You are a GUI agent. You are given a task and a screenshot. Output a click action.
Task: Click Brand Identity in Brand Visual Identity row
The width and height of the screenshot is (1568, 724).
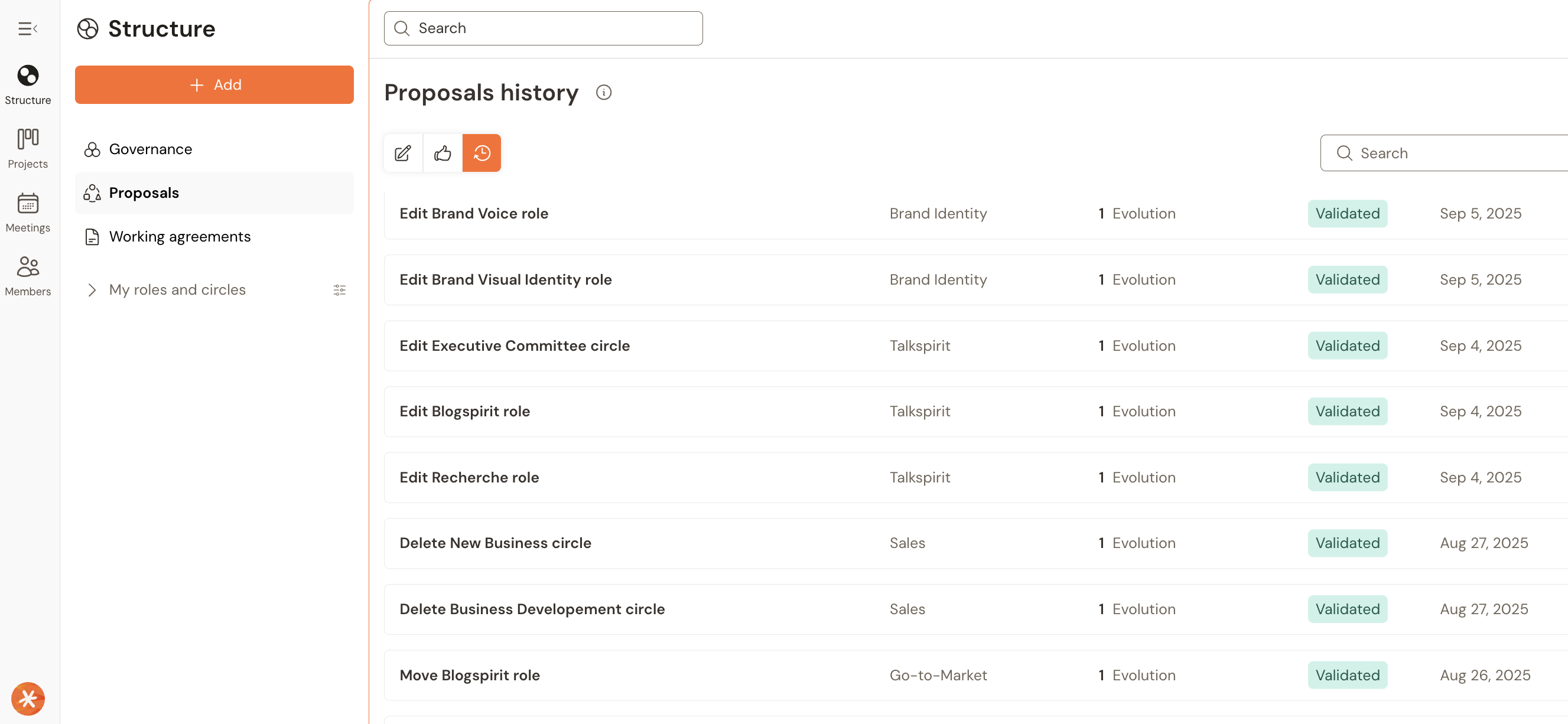click(938, 280)
